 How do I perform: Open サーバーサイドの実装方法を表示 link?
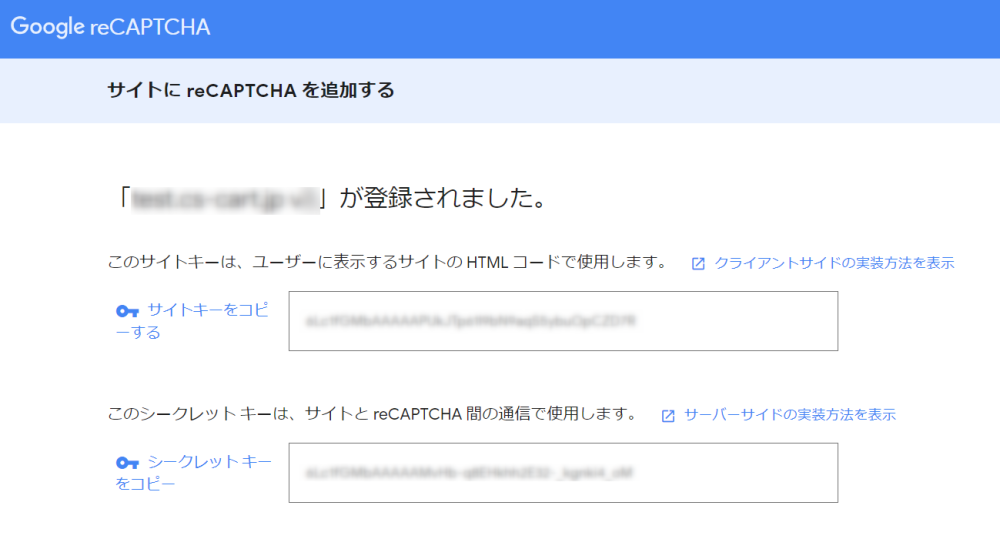pos(790,414)
